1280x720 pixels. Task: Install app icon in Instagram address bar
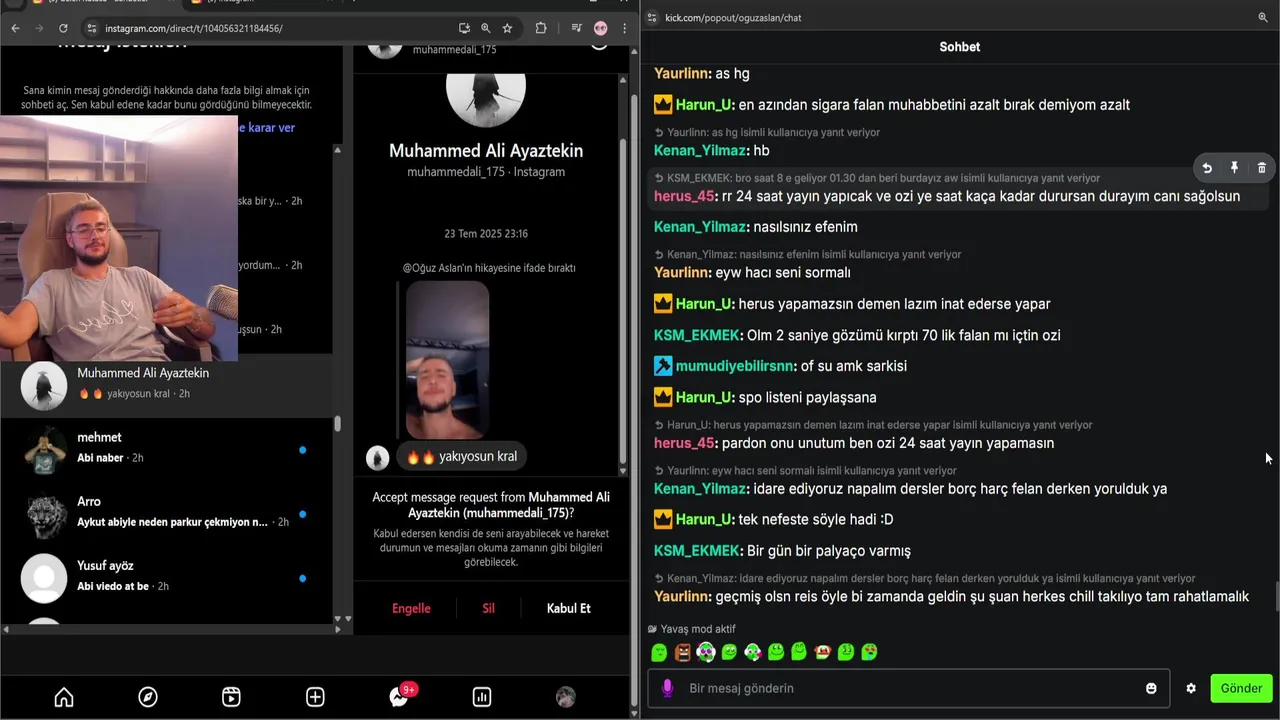tap(464, 28)
